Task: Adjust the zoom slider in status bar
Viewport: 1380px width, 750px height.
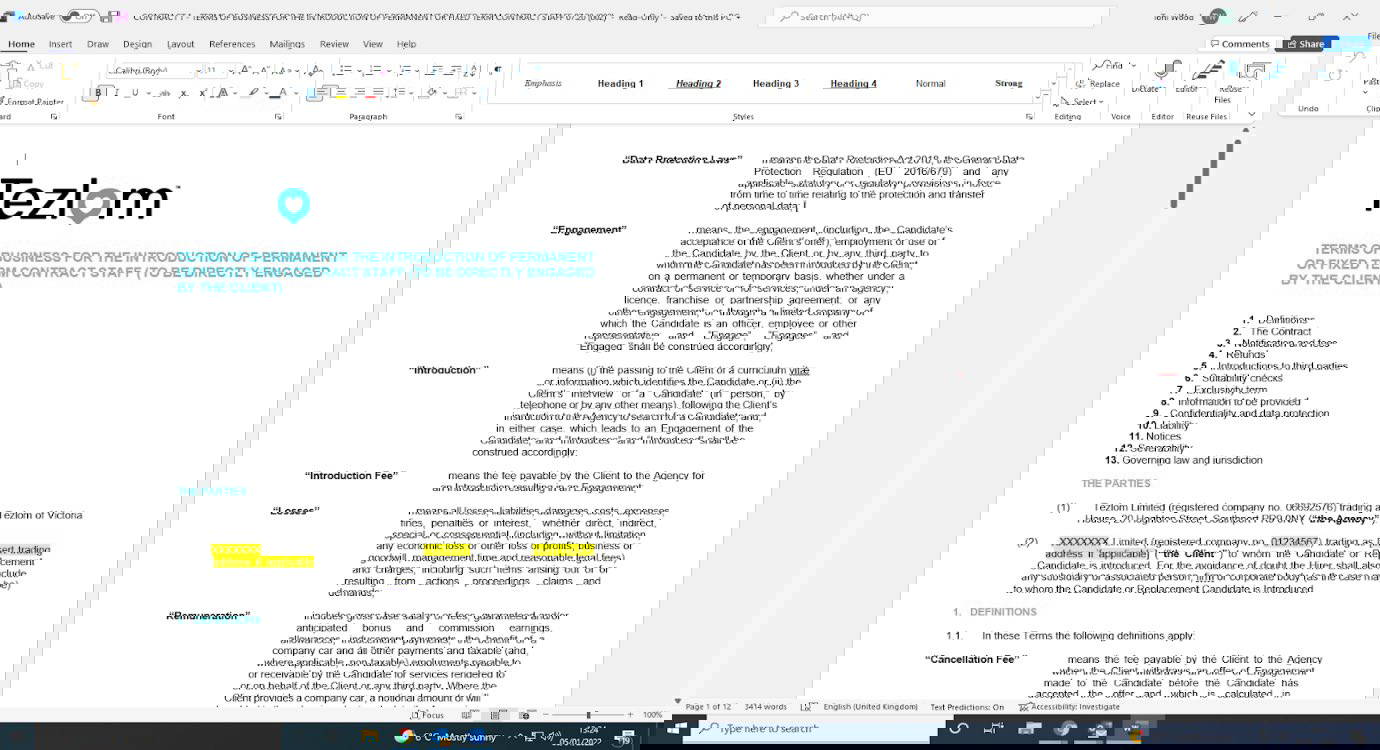Action: tap(588, 715)
